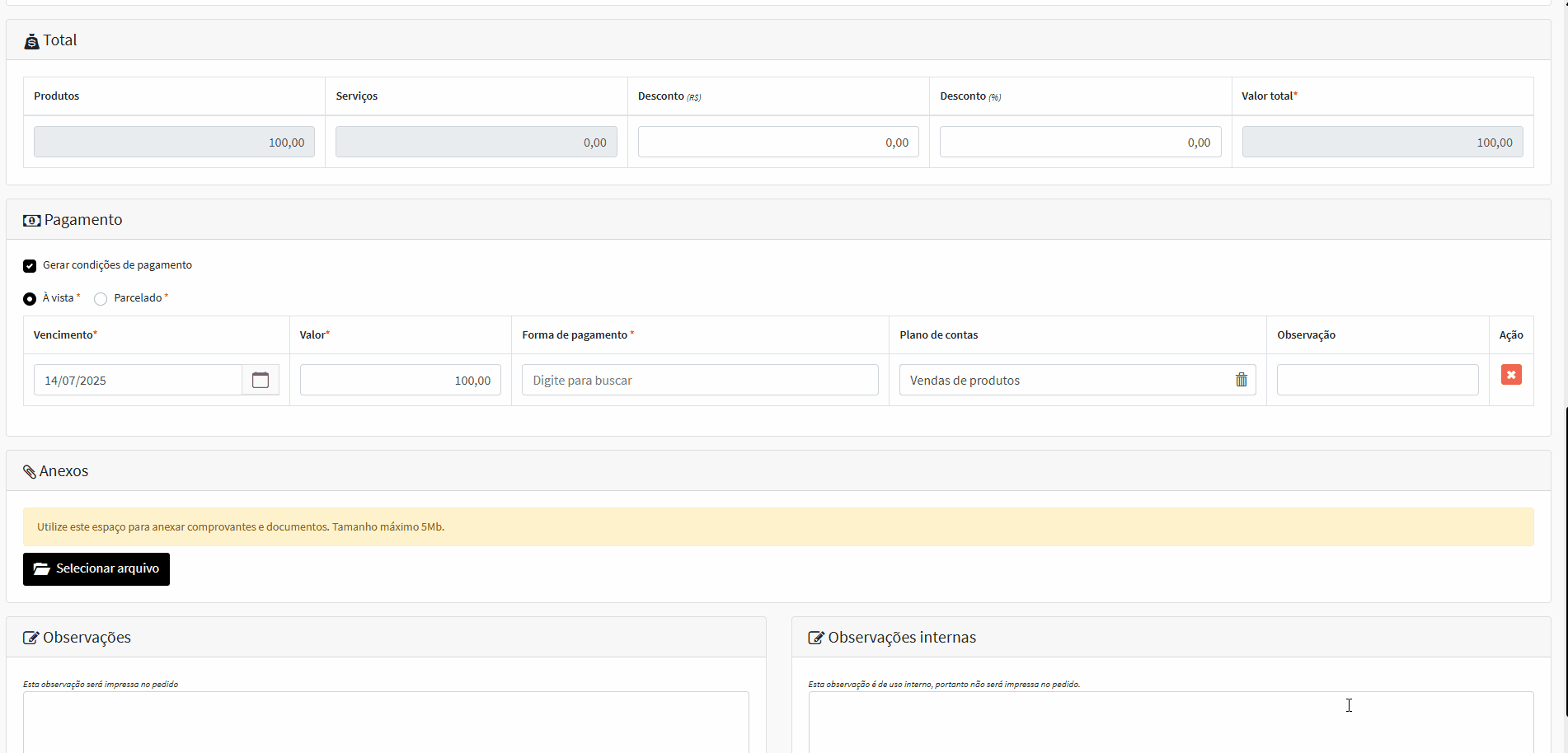1568x753 pixels.
Task: Type in the Observações internas text area
Action: [x=1171, y=721]
